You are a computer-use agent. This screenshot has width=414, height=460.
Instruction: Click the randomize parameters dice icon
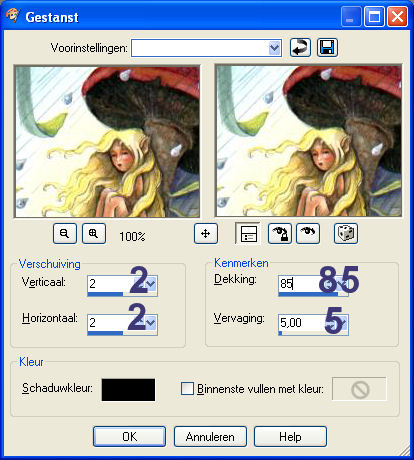click(x=346, y=234)
